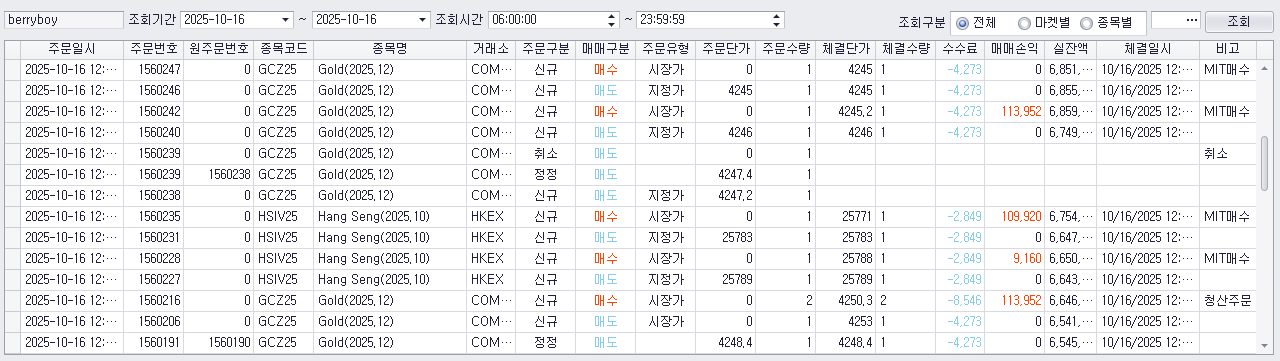Increase the start time 06:00:00 stepper
The width and height of the screenshot is (1280, 361).
click(x=612, y=16)
